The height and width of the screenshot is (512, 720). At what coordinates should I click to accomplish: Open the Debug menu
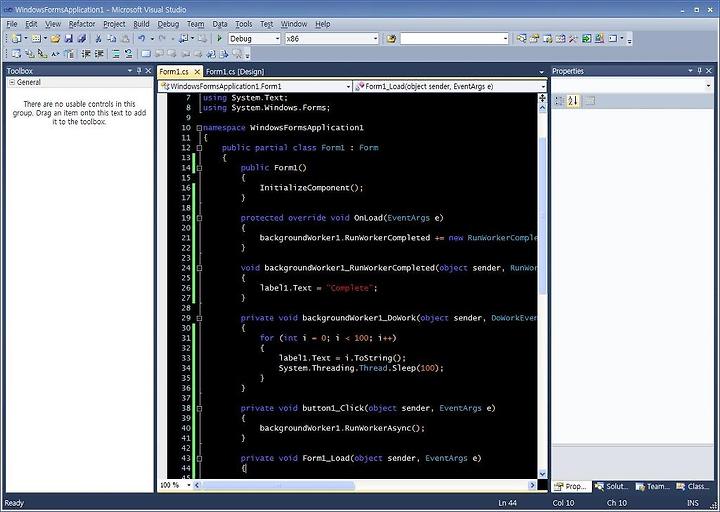tap(168, 24)
